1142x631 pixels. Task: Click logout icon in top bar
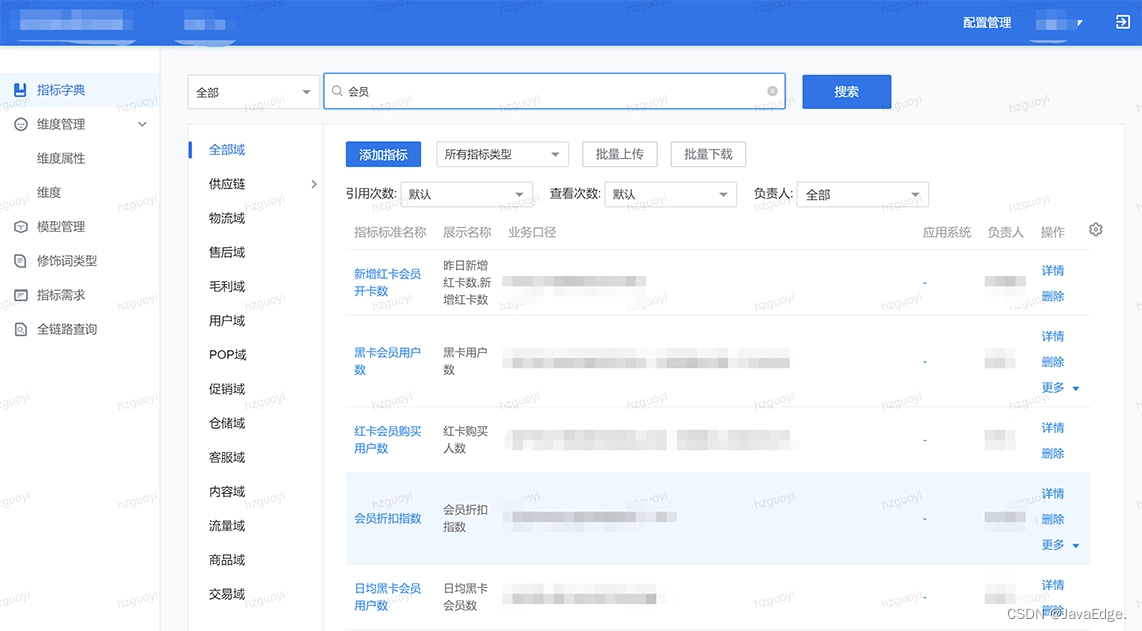tap(1122, 23)
